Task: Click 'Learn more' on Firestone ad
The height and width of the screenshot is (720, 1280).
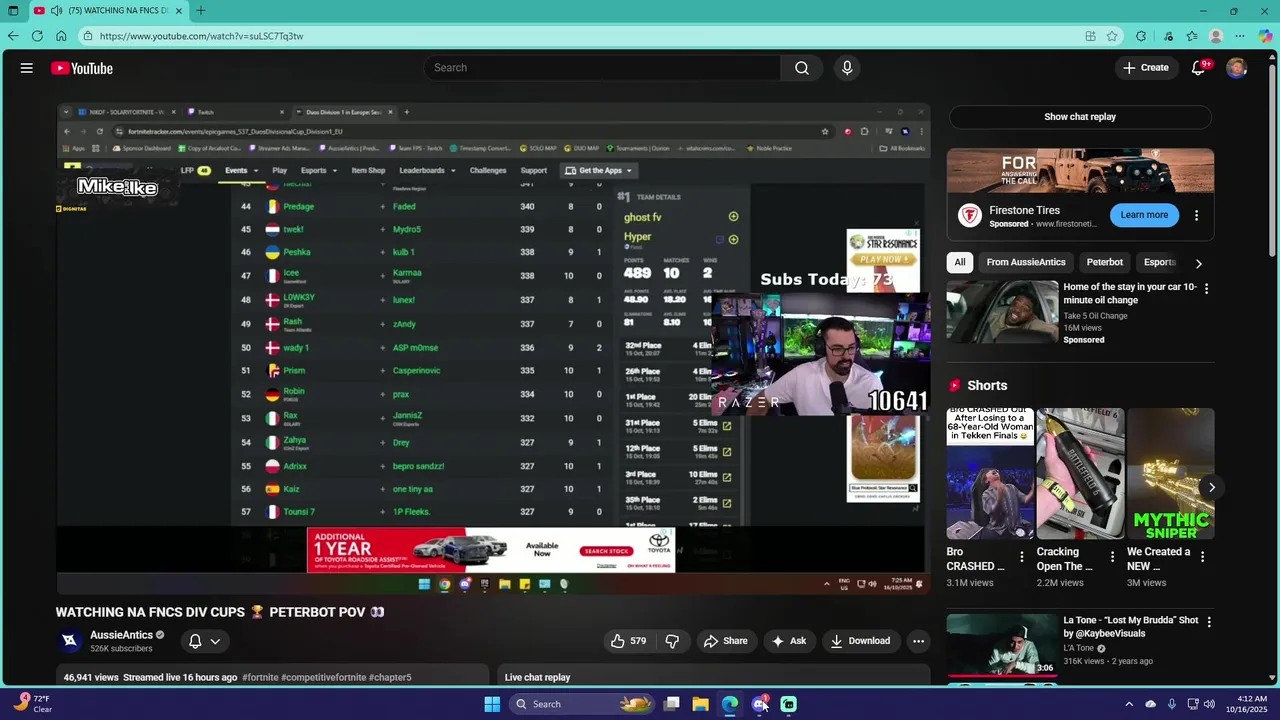Action: [x=1144, y=215]
